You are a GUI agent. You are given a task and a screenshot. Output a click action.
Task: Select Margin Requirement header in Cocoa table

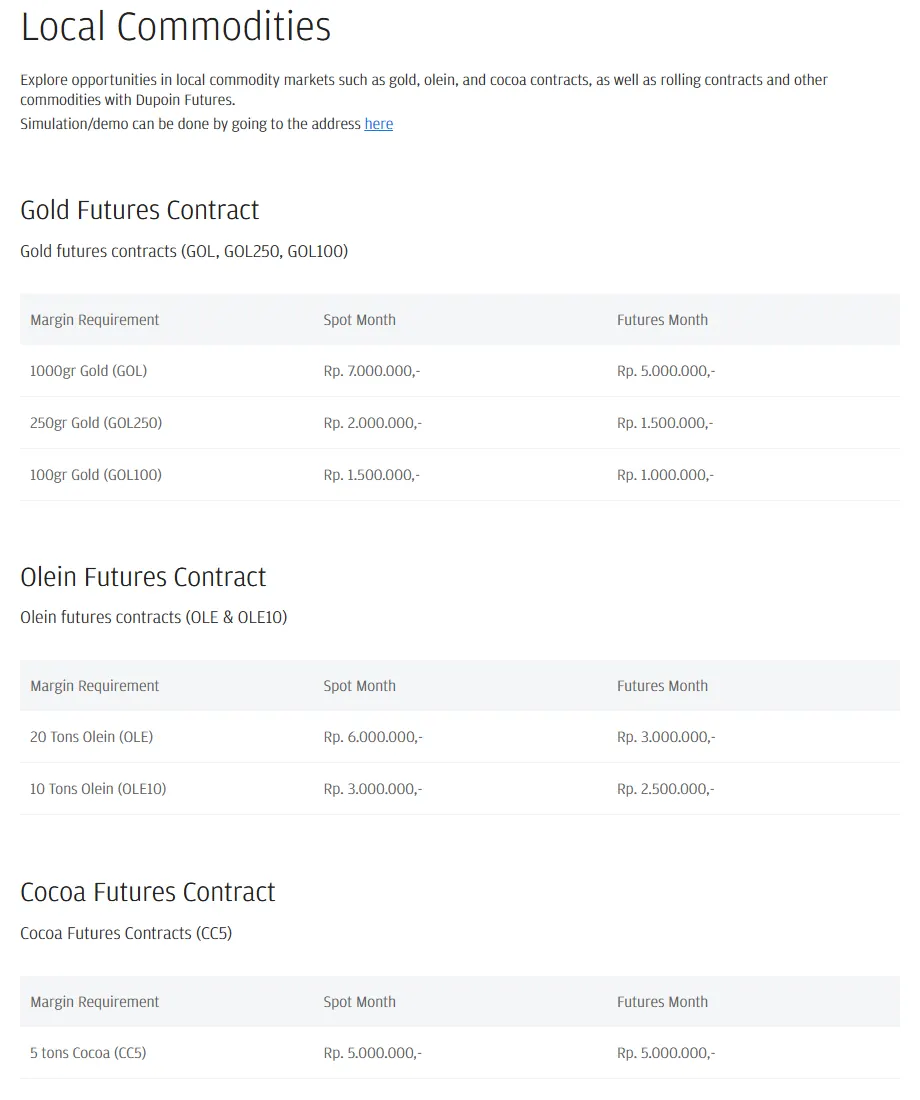click(95, 1002)
